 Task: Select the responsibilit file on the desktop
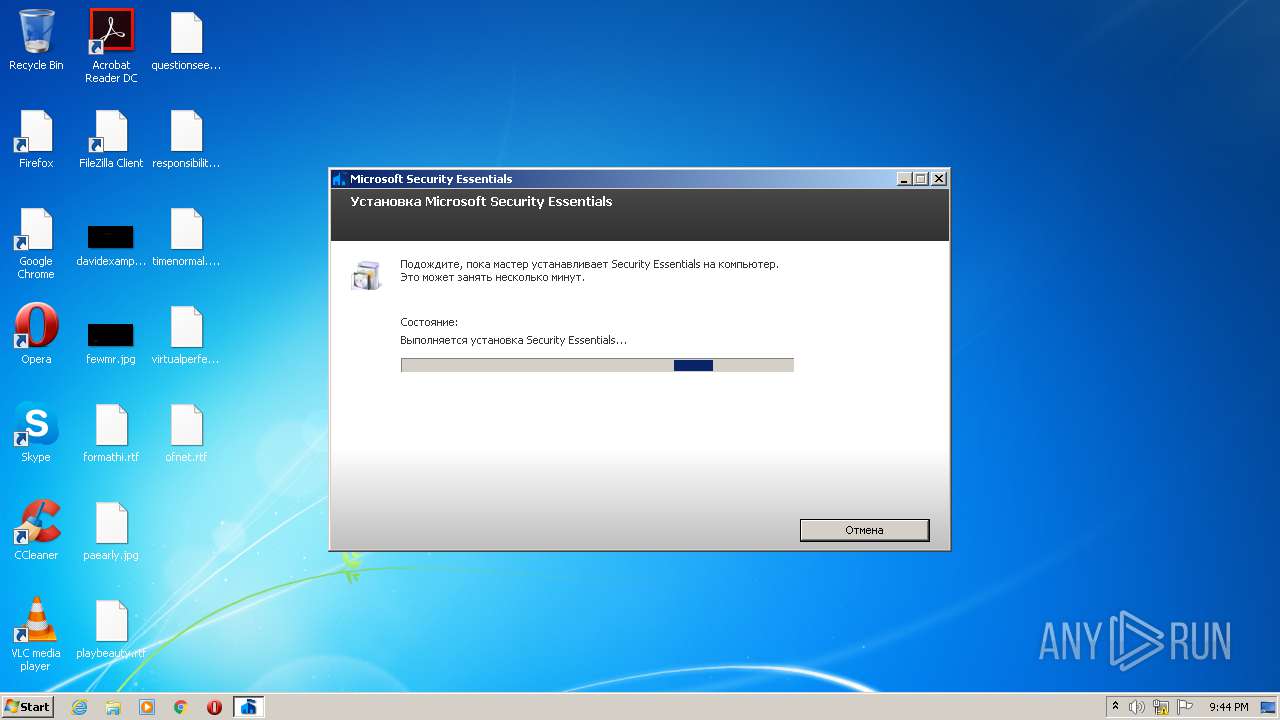[x=186, y=139]
